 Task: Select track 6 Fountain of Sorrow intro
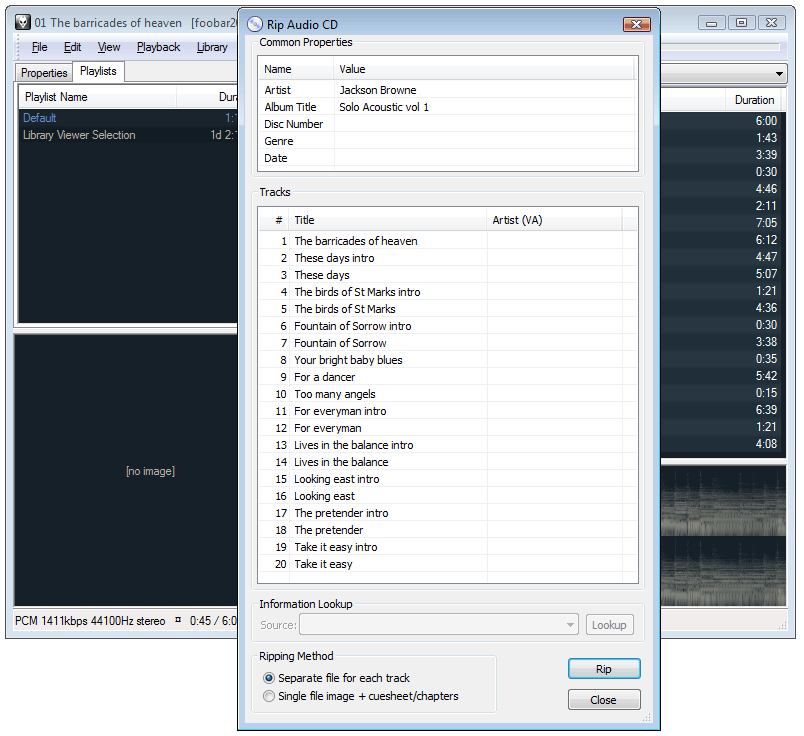click(x=448, y=326)
